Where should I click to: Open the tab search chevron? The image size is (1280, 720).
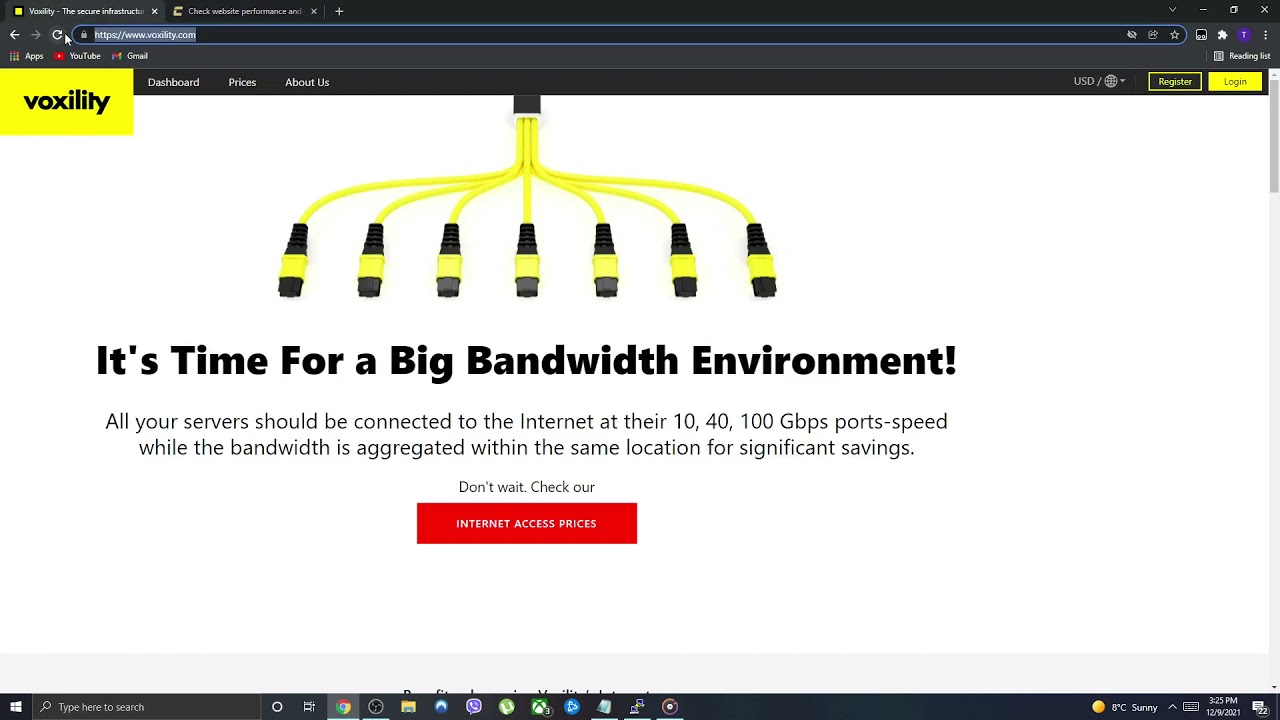[x=1172, y=10]
